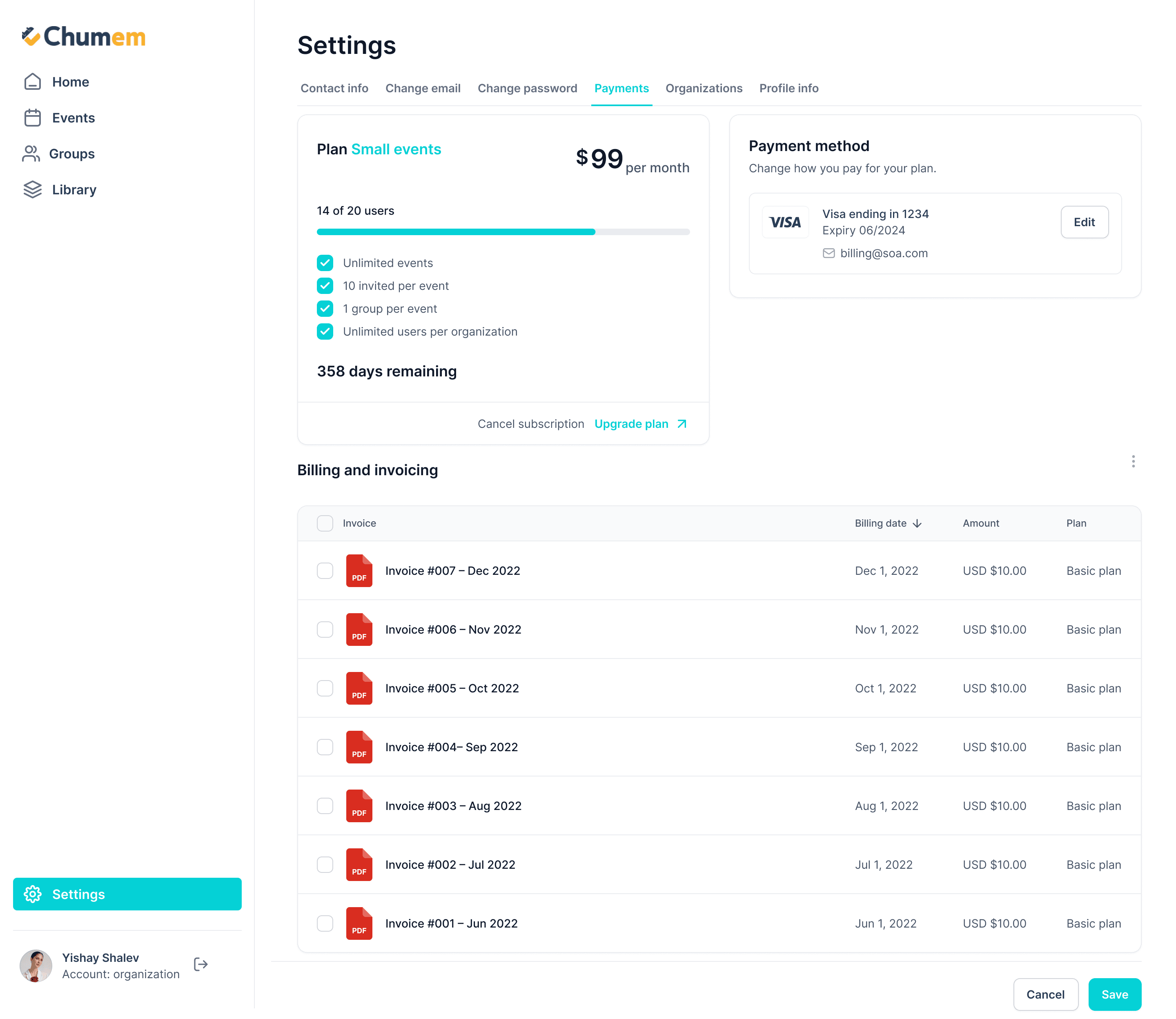Screen dimensions: 1176x1019
Task: Open PDF icon for Invoice #007
Action: 359,570
